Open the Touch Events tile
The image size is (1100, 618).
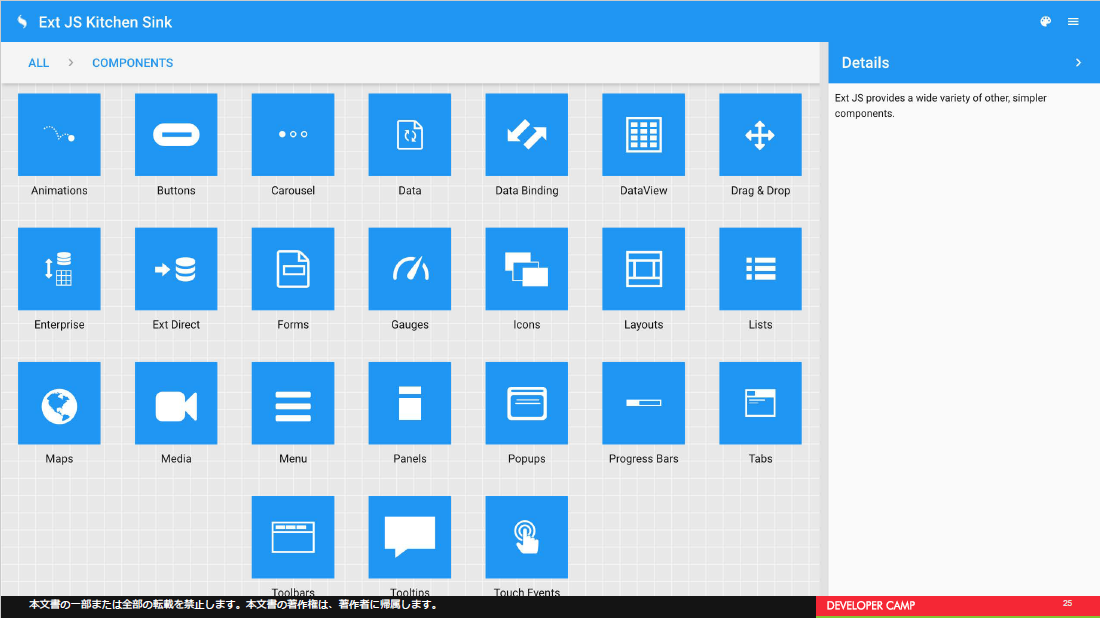click(x=526, y=537)
